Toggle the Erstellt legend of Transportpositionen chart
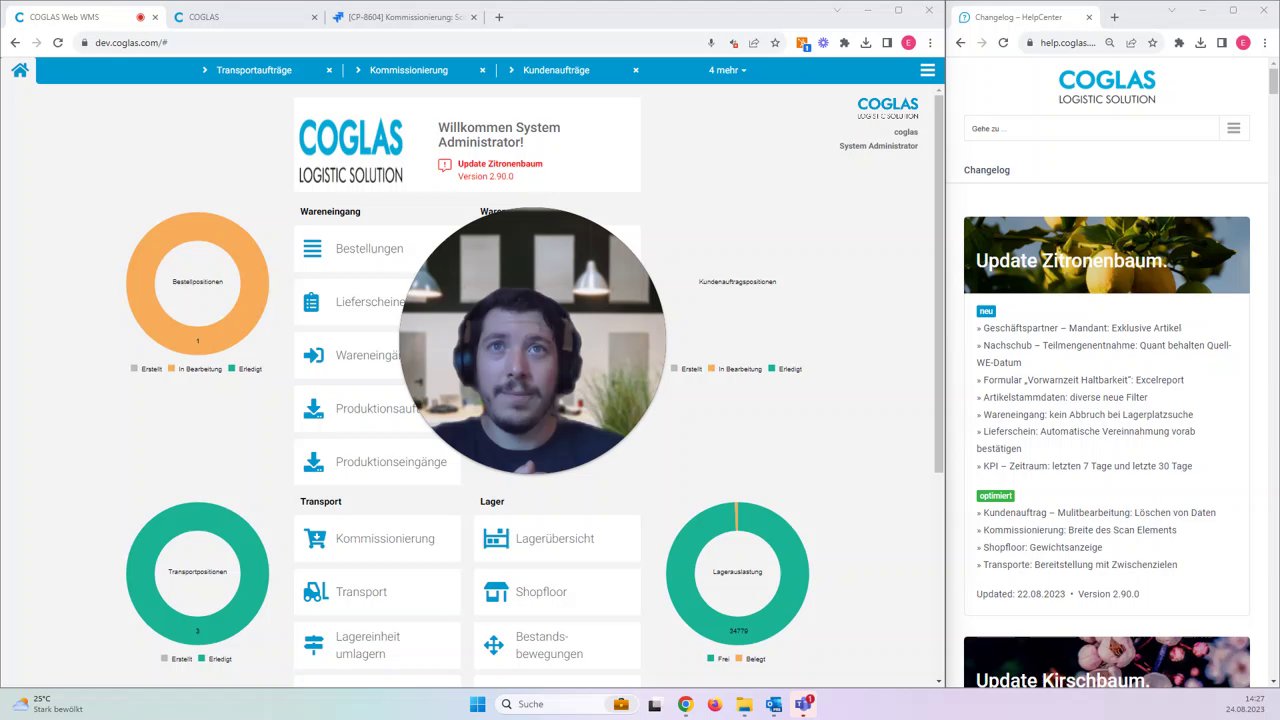Viewport: 1280px width, 720px height. (176, 659)
